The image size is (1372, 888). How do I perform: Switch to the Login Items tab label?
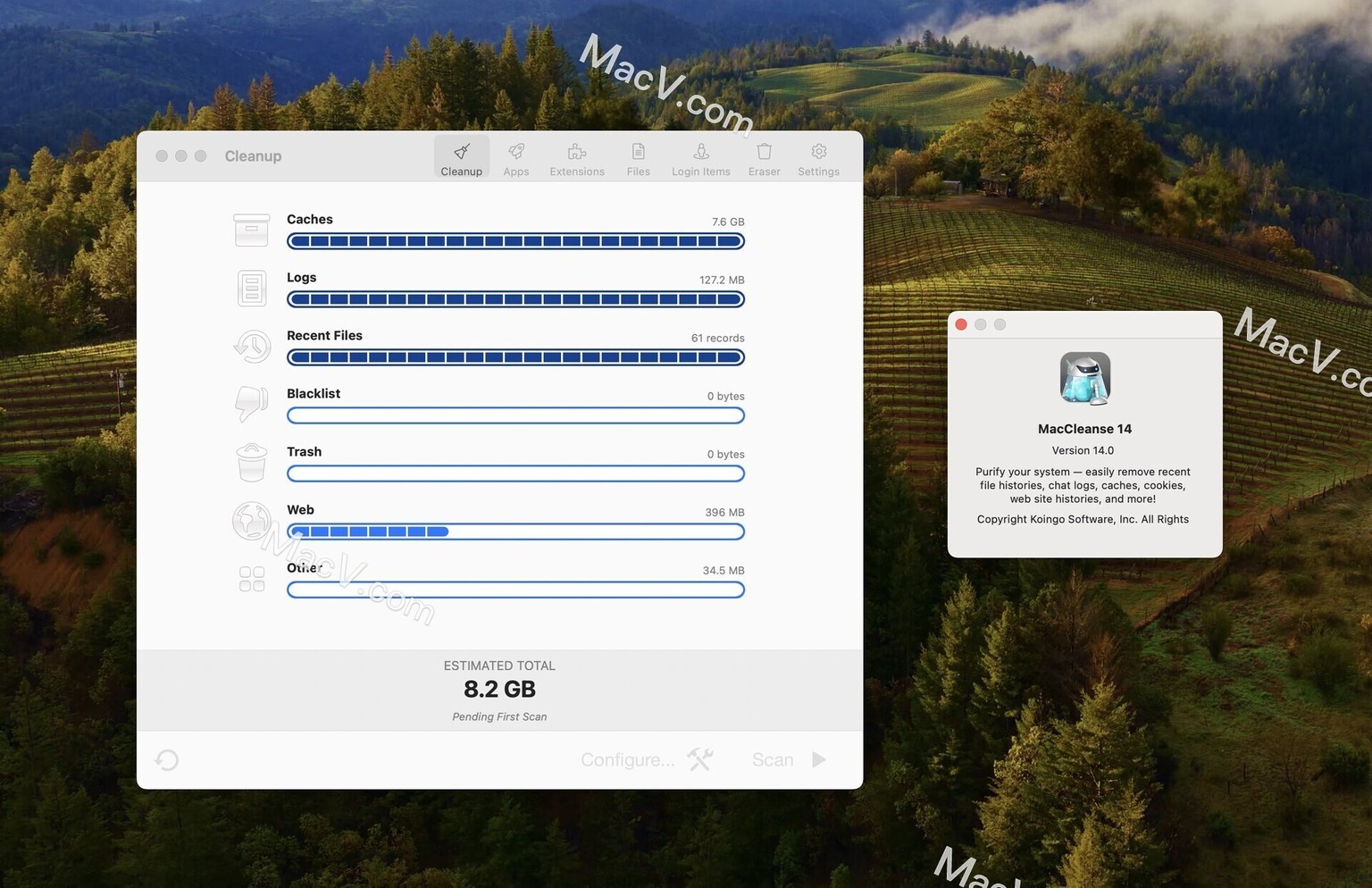point(701,172)
